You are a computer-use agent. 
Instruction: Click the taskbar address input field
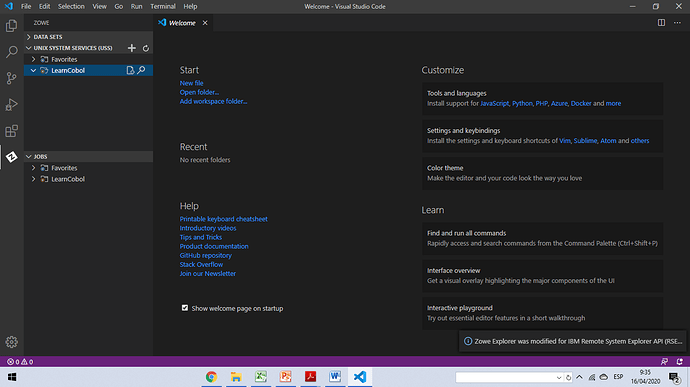click(505, 378)
